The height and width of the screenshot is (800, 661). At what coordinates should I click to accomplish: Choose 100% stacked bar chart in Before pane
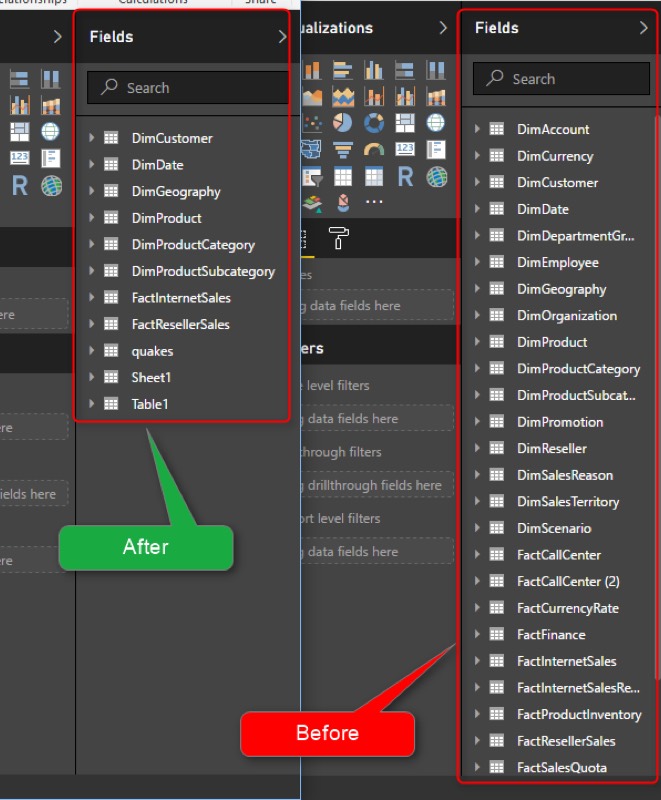point(404,70)
